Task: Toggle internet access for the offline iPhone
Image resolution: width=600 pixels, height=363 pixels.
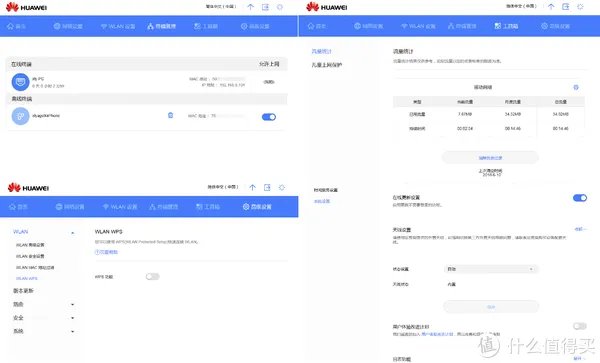Action: [x=269, y=117]
